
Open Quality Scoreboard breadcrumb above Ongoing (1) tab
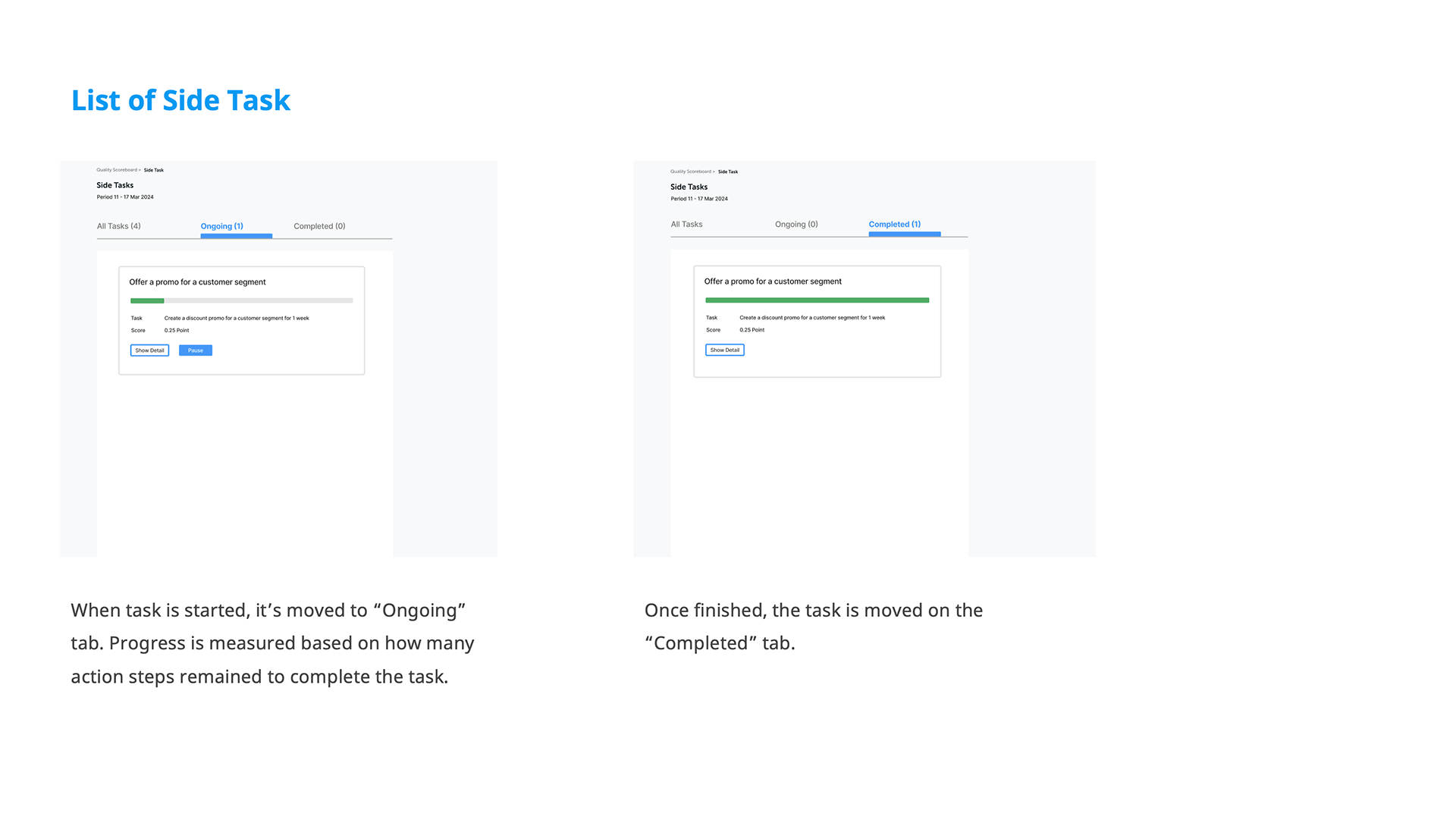pyautogui.click(x=117, y=170)
